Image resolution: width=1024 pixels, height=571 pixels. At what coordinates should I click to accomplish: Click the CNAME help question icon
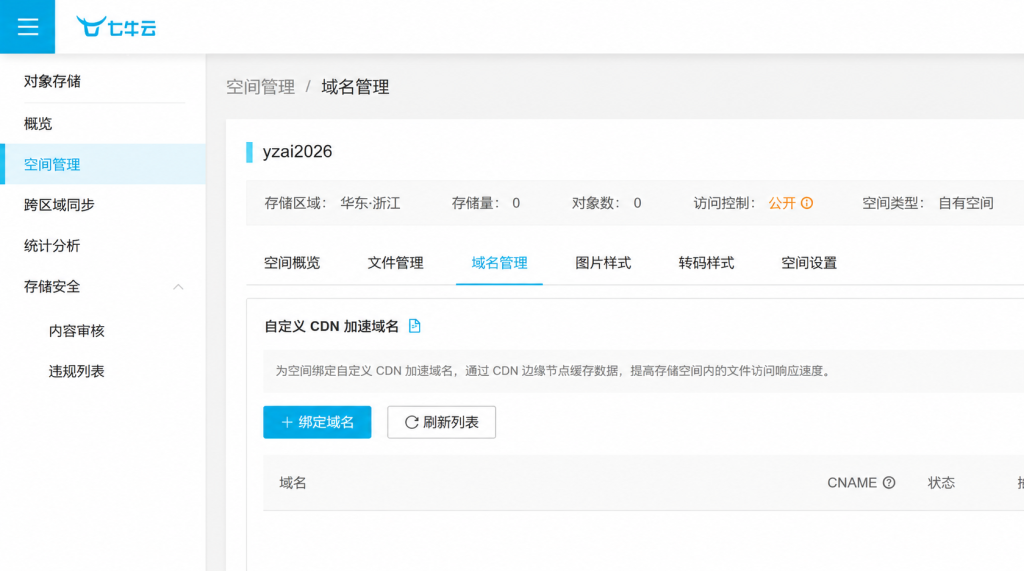(889, 483)
